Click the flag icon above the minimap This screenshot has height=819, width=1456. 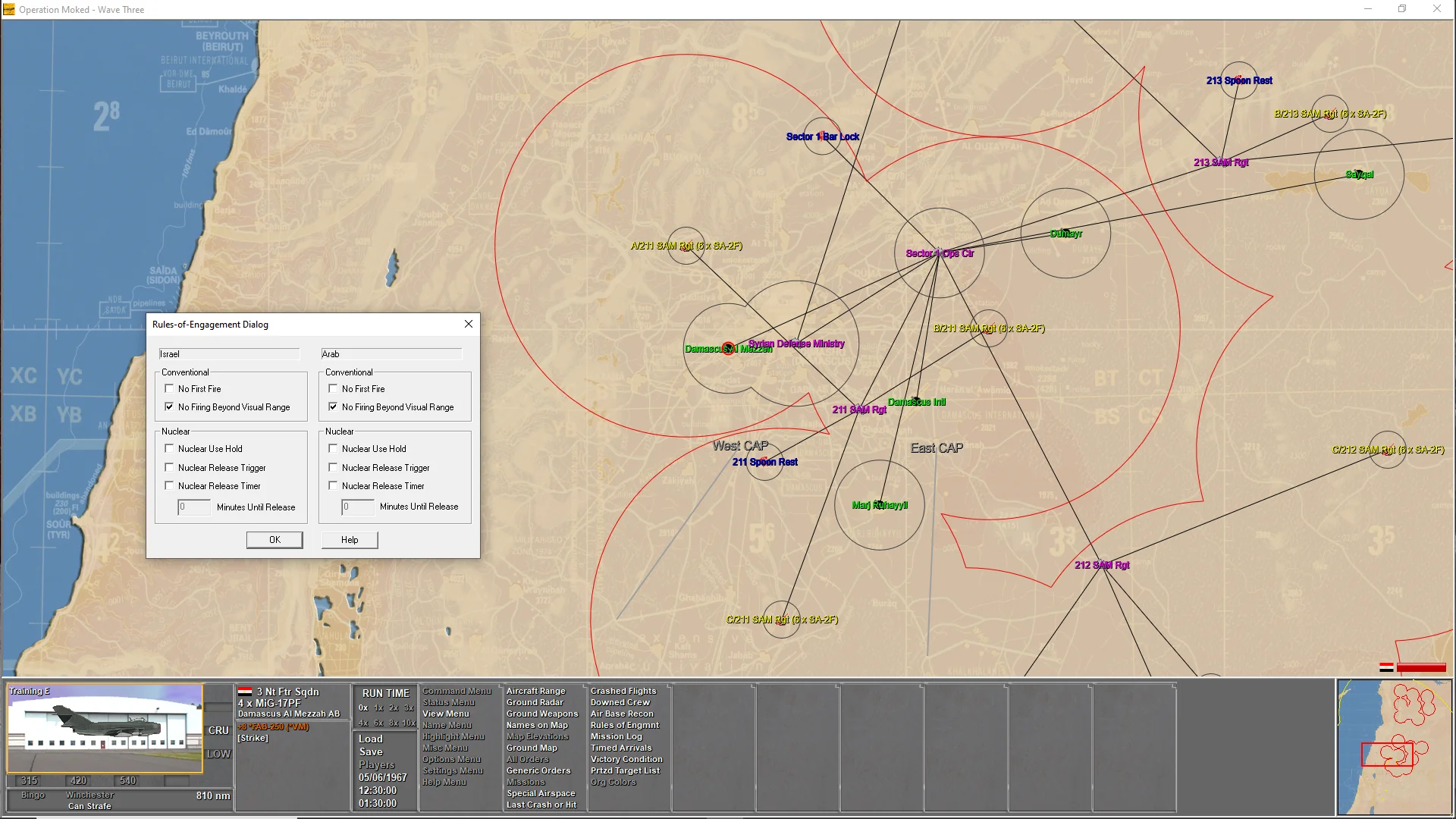(x=1386, y=667)
